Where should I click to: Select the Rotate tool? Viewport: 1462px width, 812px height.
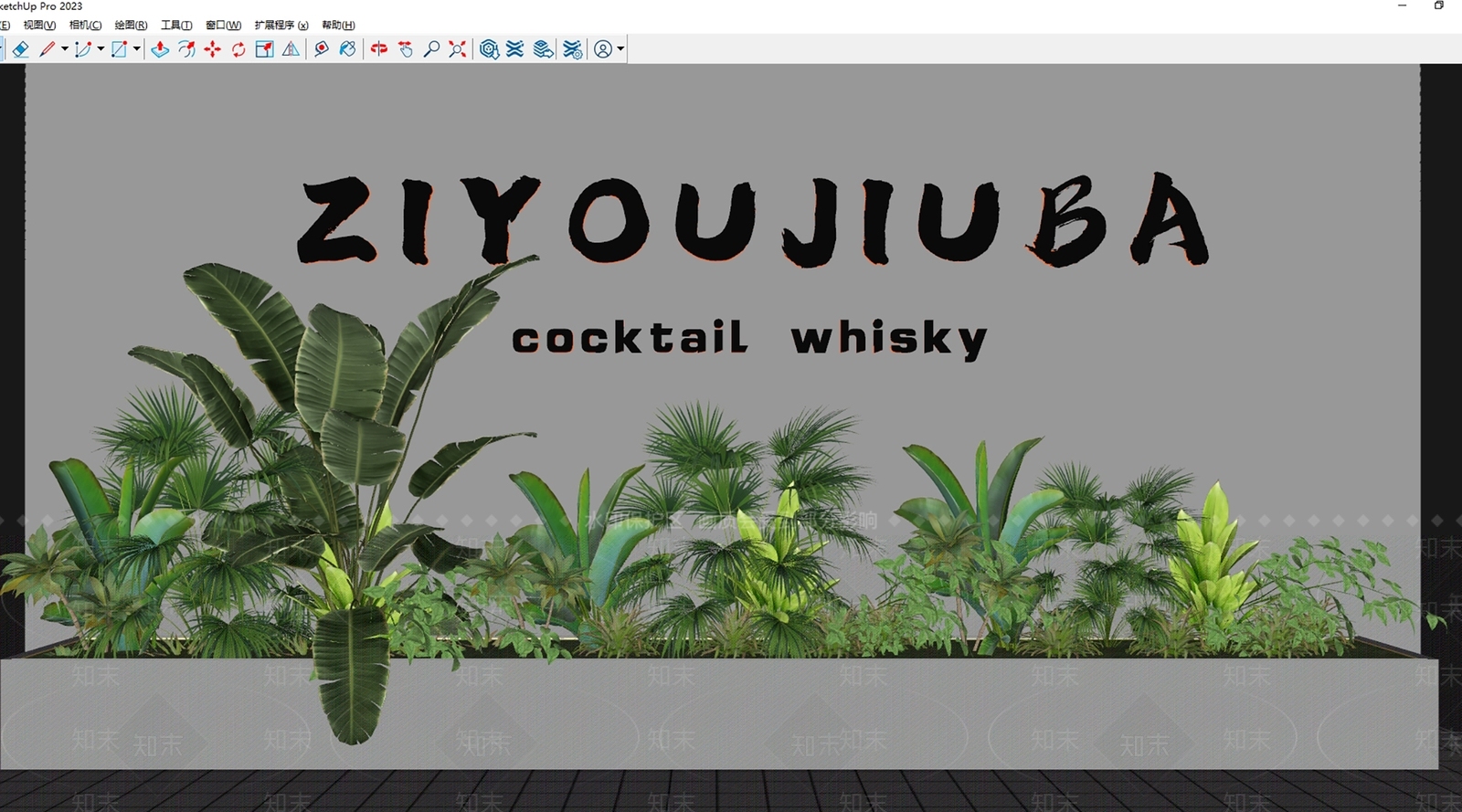tap(238, 49)
